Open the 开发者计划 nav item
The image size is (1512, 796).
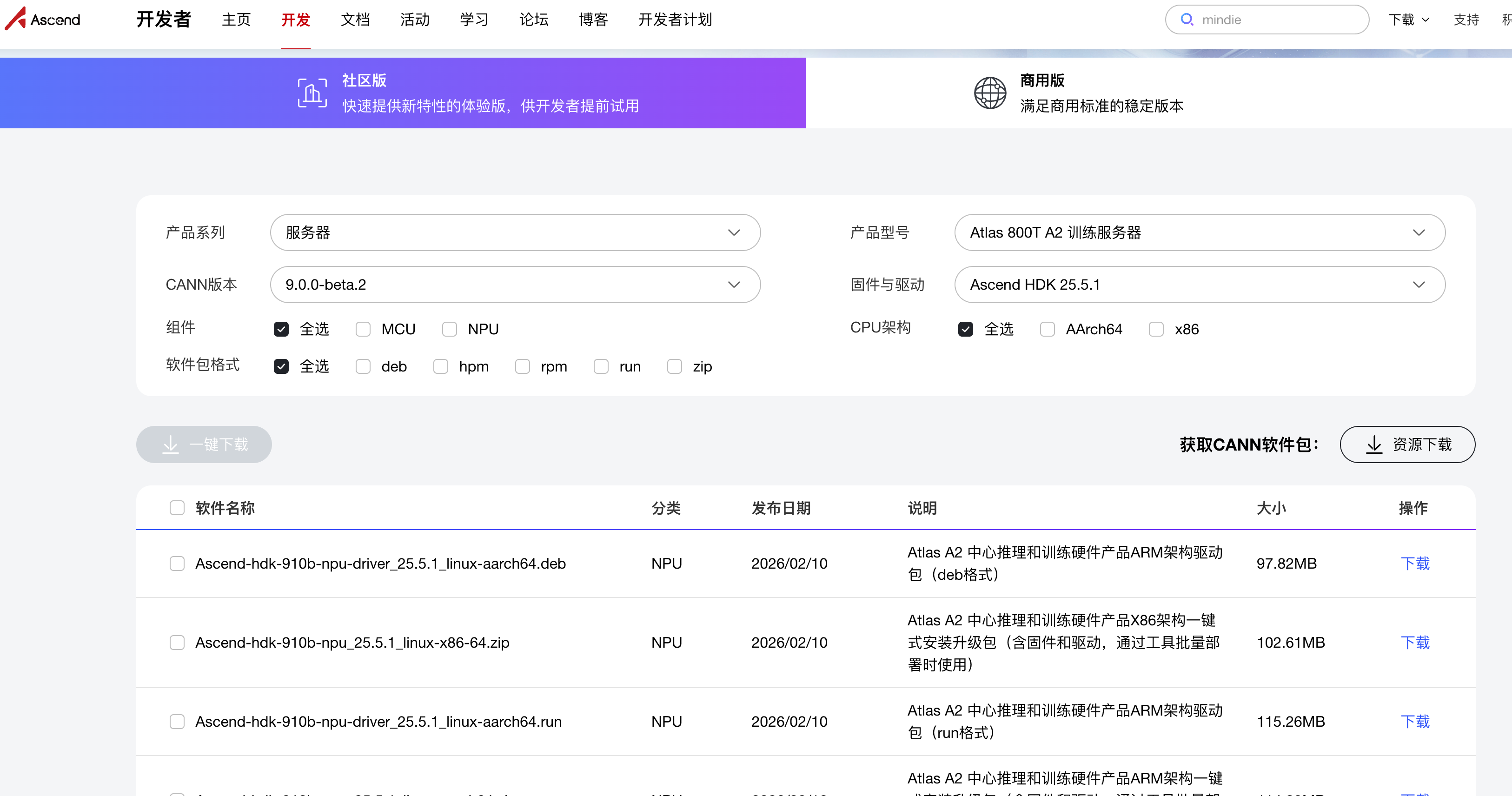(675, 20)
